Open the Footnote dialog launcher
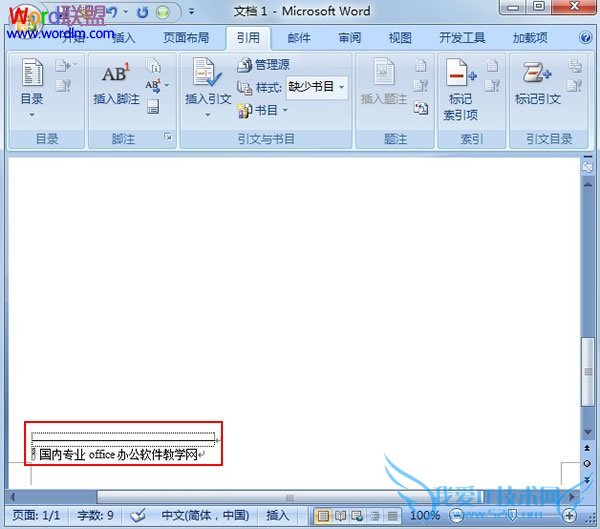This screenshot has width=600, height=529. [168, 136]
